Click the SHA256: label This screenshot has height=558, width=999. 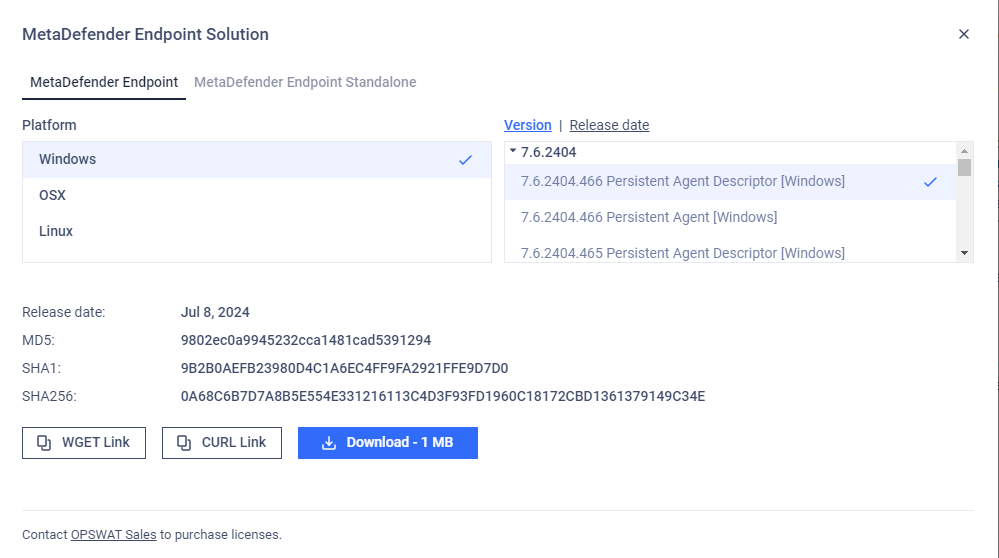coord(49,396)
